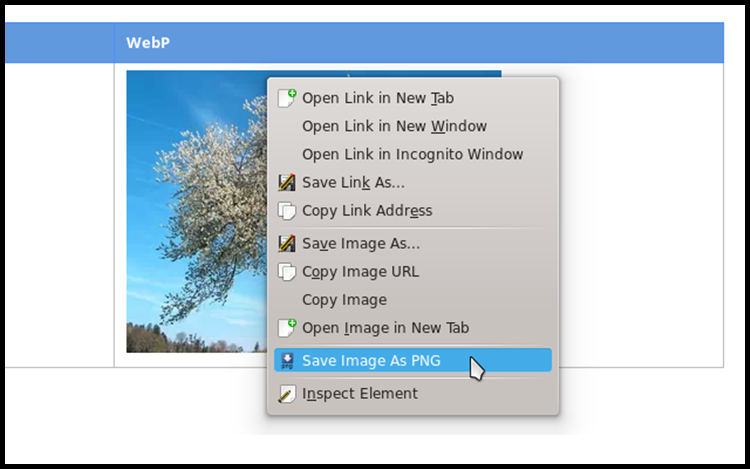Viewport: 750px width, 469px height.
Task: Select the Copy Image entry
Action: tap(413, 300)
